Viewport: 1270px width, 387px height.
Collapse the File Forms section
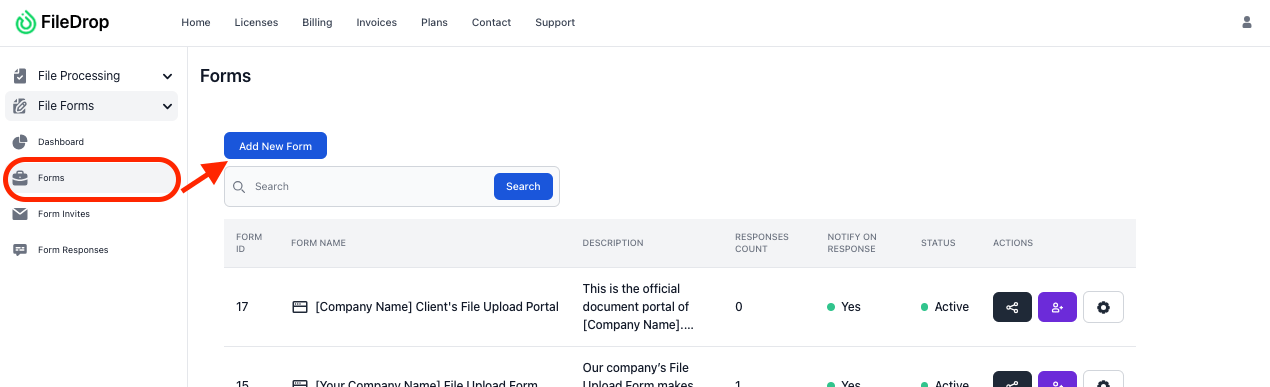click(x=167, y=106)
